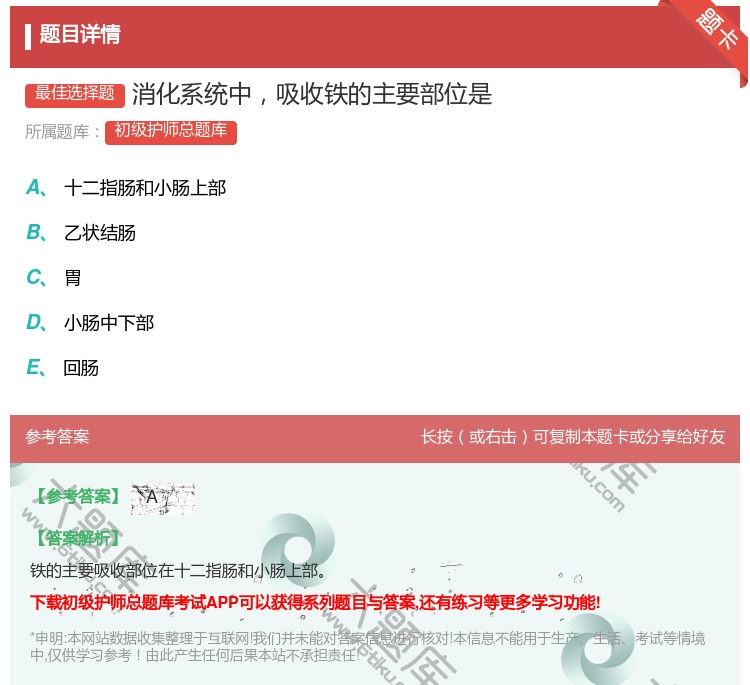Click the 长按（或右击）可复制本题卡 hint text
The height and width of the screenshot is (685, 750).
click(x=573, y=437)
